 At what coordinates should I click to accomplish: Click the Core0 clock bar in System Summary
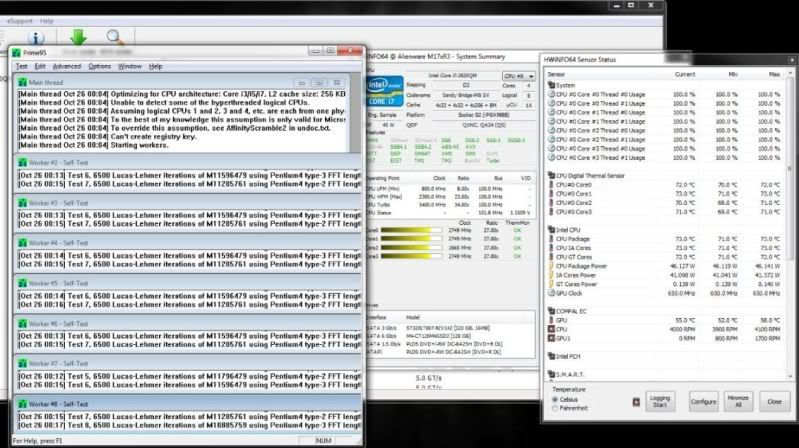click(x=412, y=230)
